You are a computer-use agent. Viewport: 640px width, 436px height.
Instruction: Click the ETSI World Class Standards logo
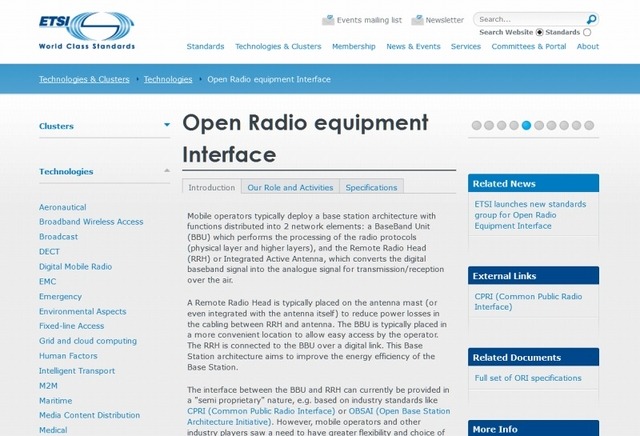click(87, 30)
